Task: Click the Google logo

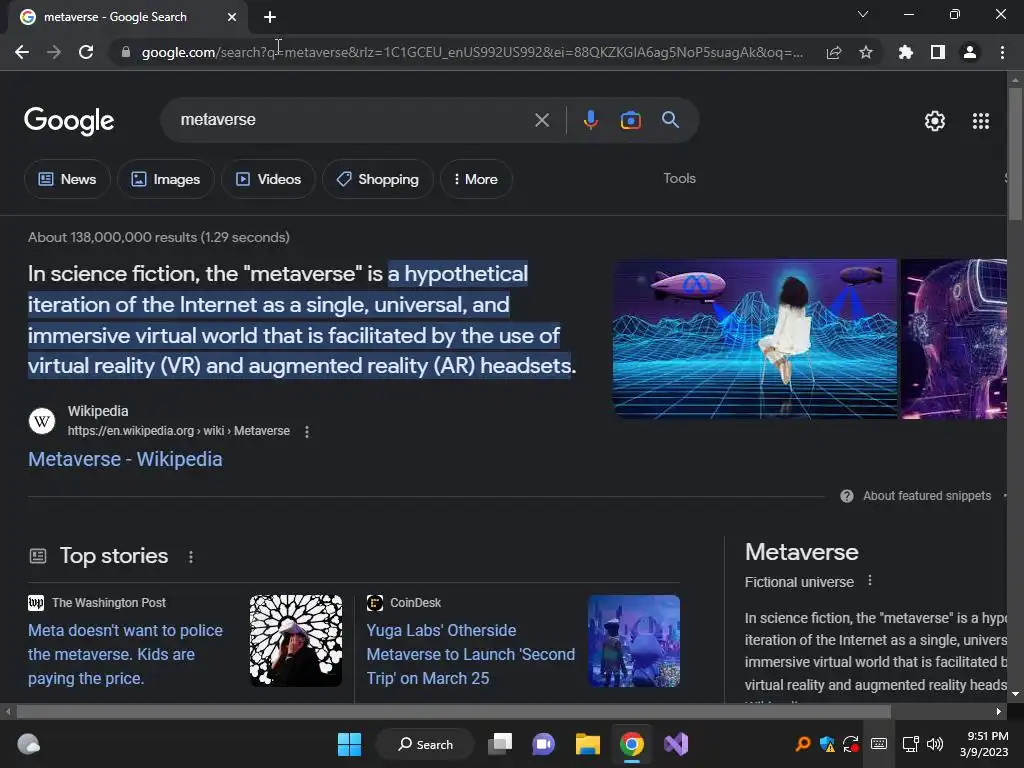Action: click(x=69, y=121)
